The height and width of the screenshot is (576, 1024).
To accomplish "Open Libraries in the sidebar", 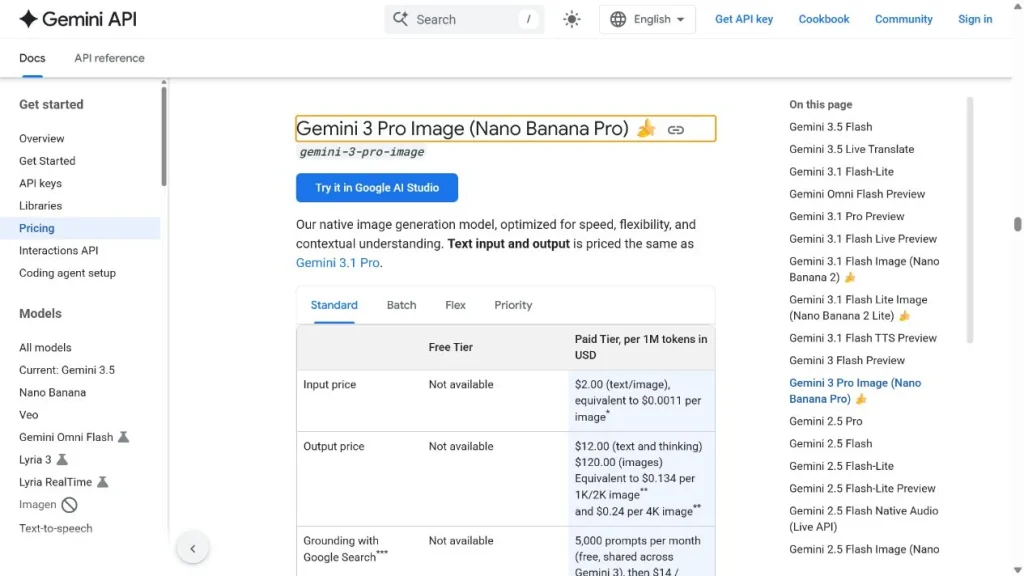I will tap(40, 206).
